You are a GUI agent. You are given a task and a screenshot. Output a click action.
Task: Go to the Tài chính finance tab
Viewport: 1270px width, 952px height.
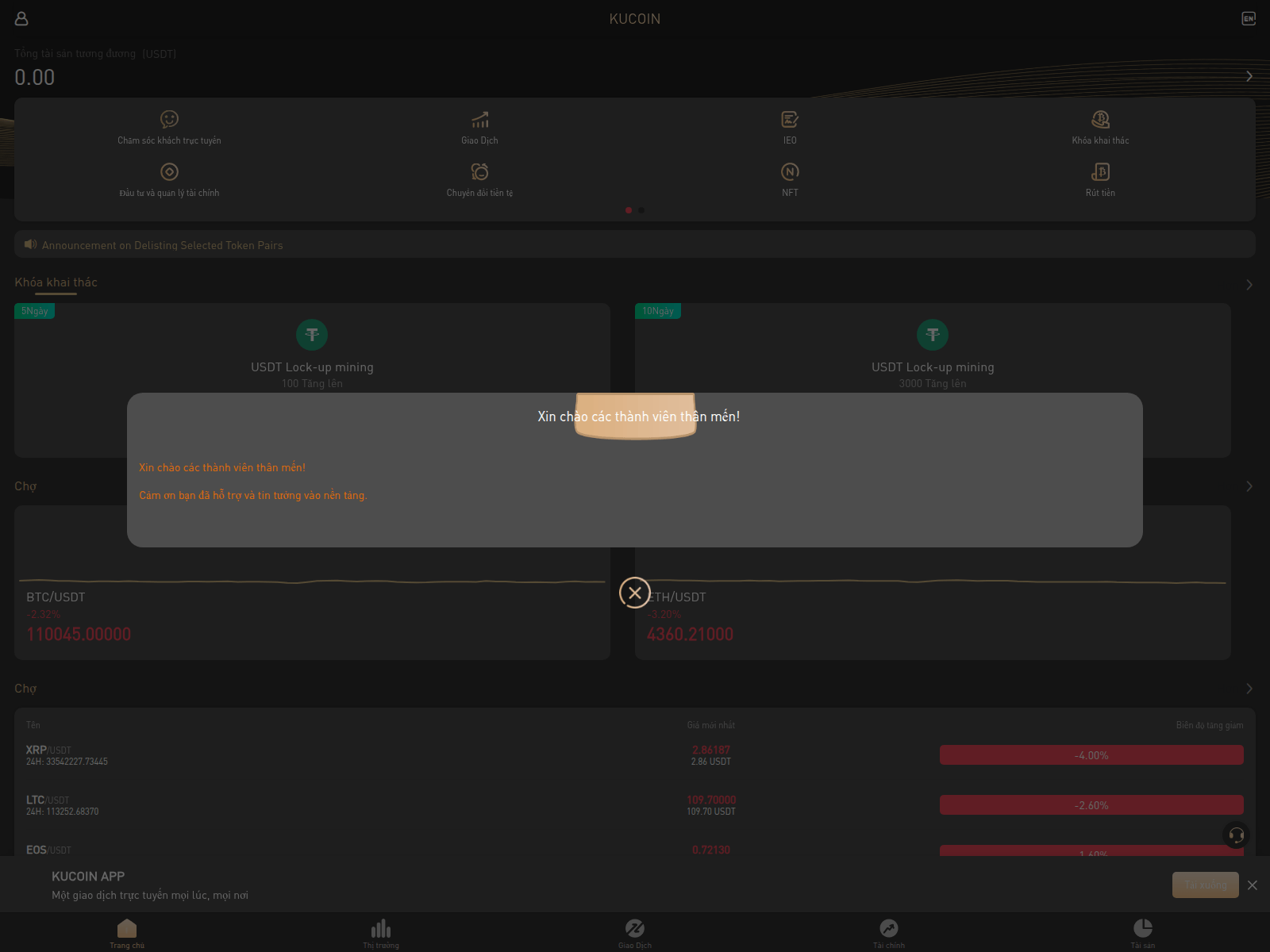(x=889, y=933)
